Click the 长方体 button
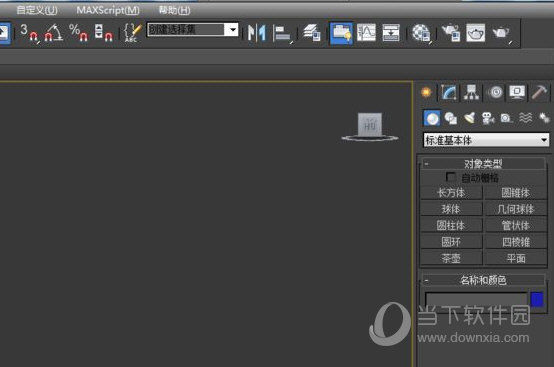The height and width of the screenshot is (367, 554). coord(451,193)
